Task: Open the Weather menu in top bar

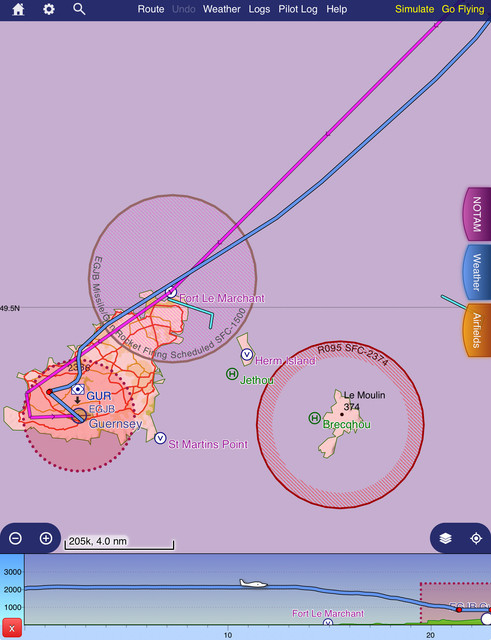Action: [x=222, y=9]
